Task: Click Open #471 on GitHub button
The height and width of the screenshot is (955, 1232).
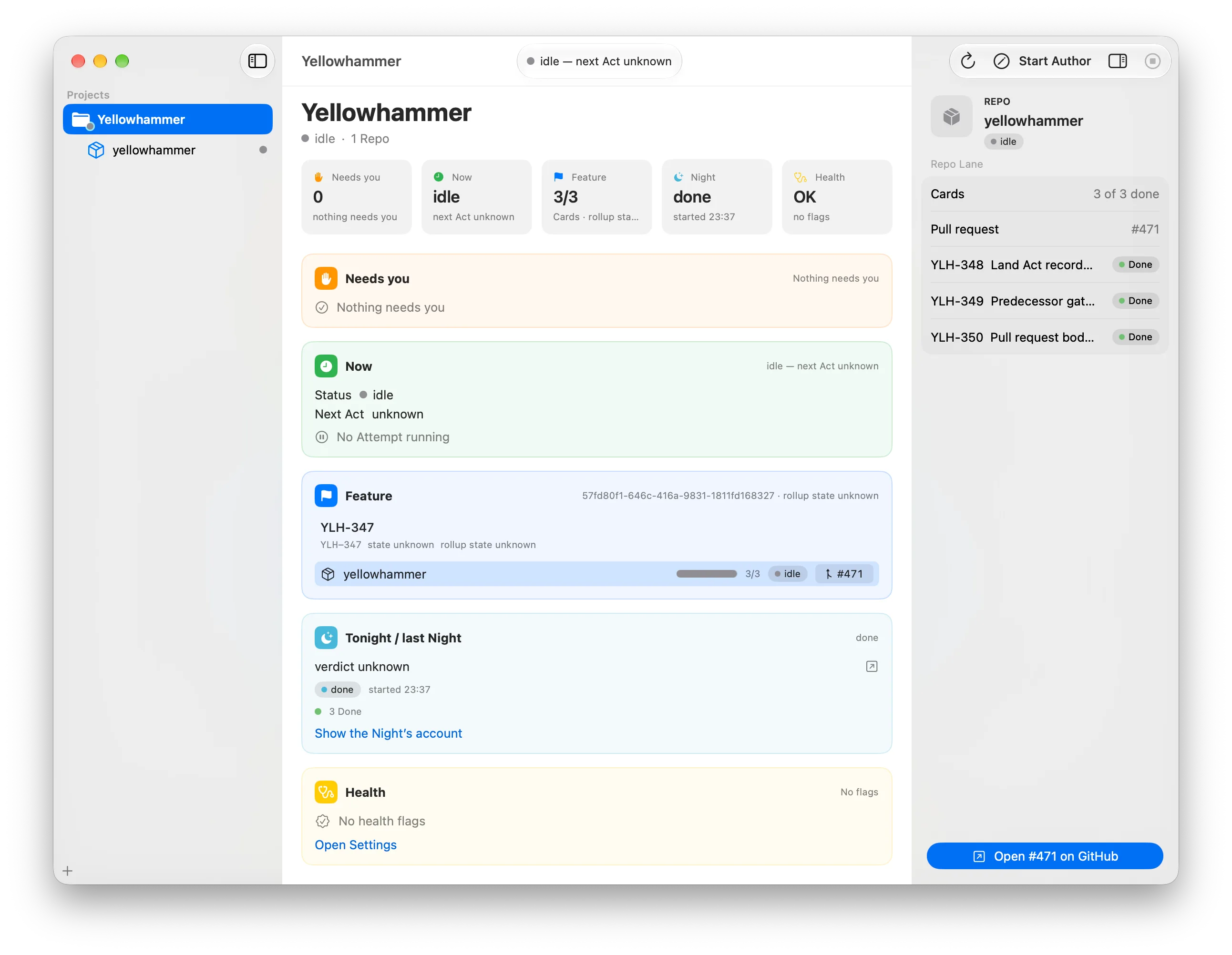Action: (1045, 856)
